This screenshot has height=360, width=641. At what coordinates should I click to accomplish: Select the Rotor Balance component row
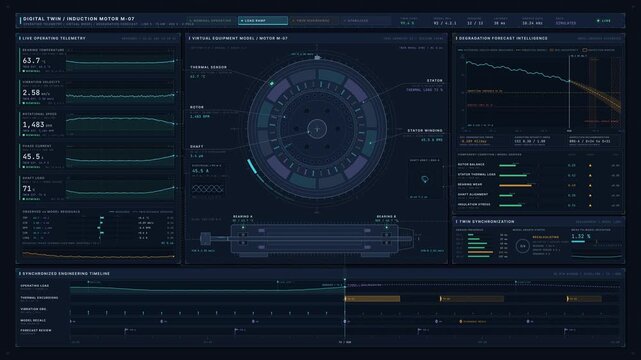(x=539, y=165)
